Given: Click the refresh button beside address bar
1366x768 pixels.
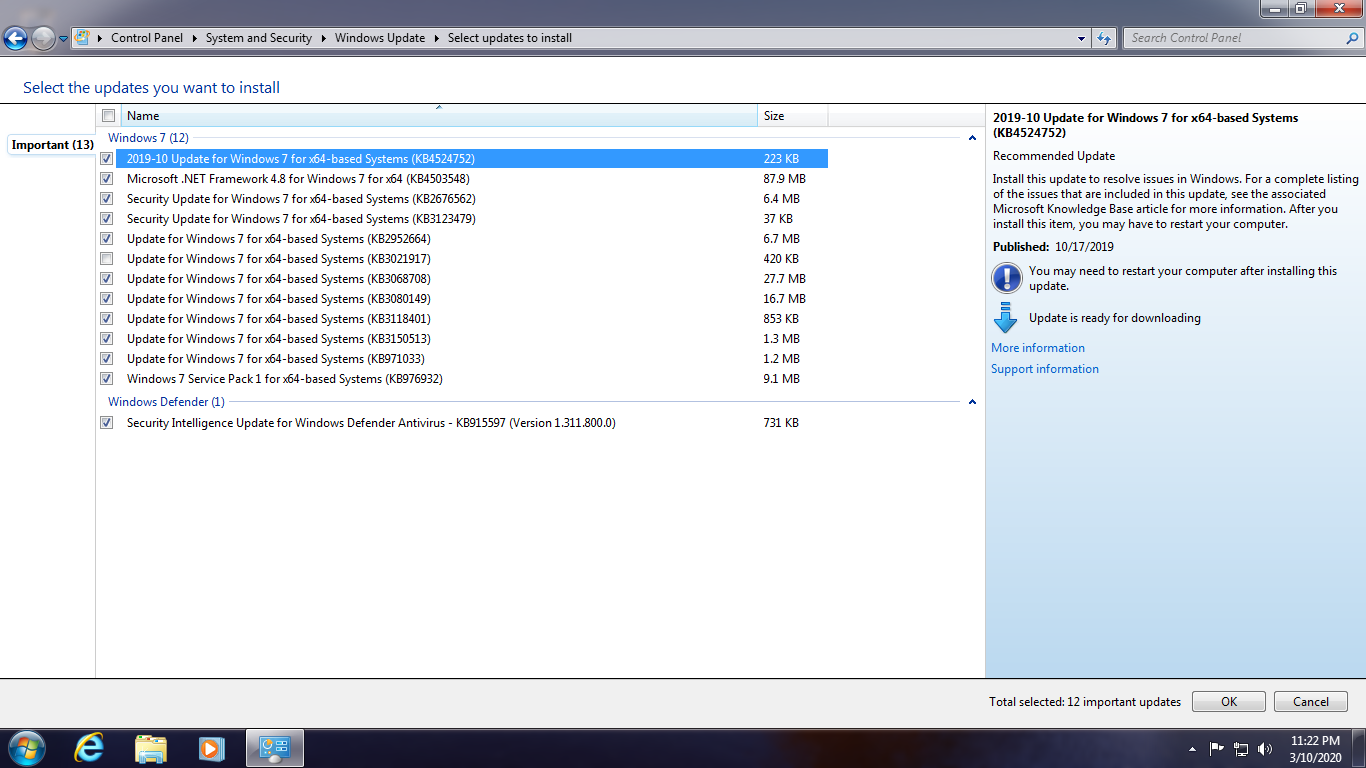Looking at the screenshot, I should [x=1104, y=38].
